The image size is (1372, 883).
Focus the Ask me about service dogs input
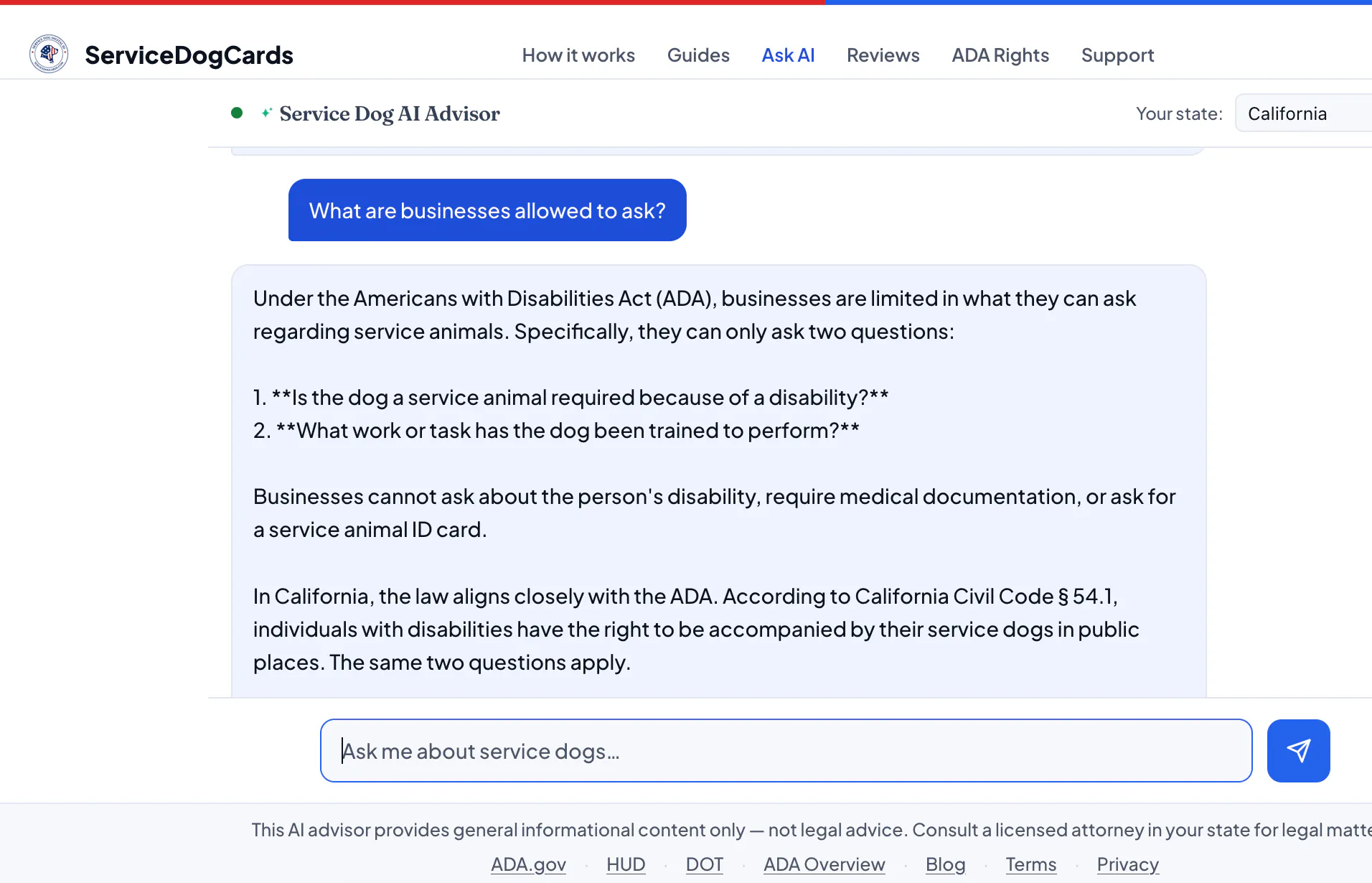(786, 750)
